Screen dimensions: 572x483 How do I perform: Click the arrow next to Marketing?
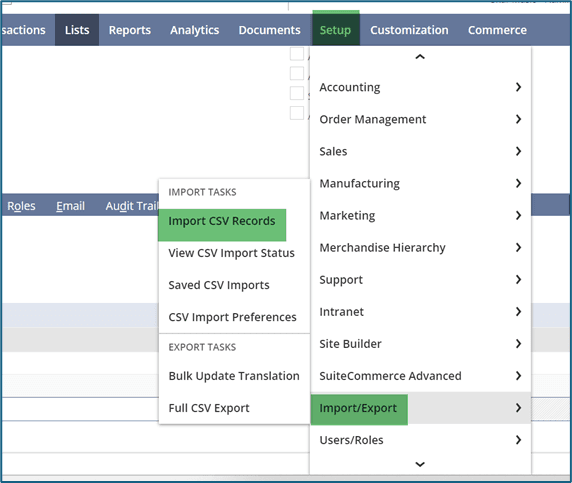pyautogui.click(x=518, y=216)
